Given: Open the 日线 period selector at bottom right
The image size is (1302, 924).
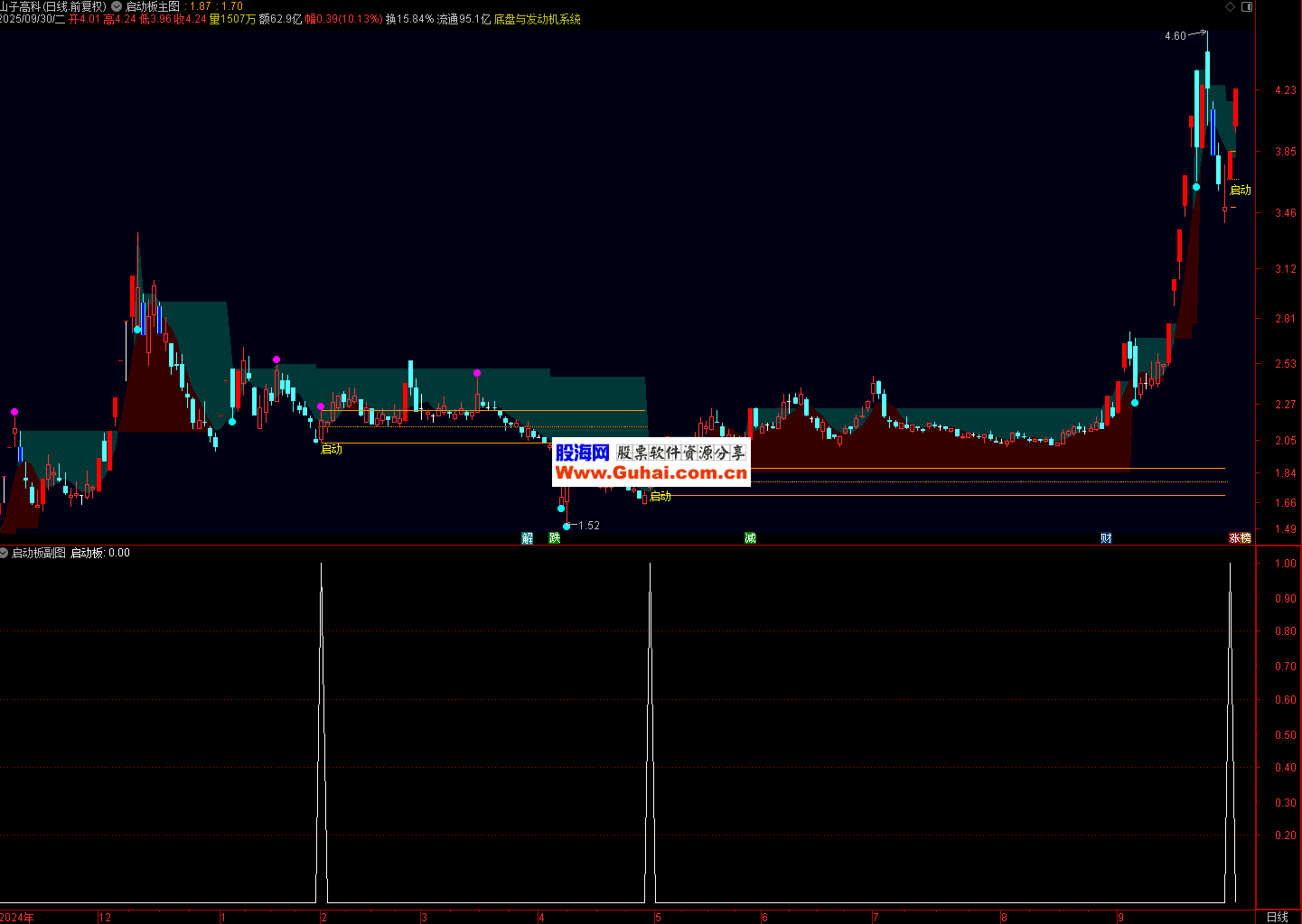Looking at the screenshot, I should (1278, 917).
